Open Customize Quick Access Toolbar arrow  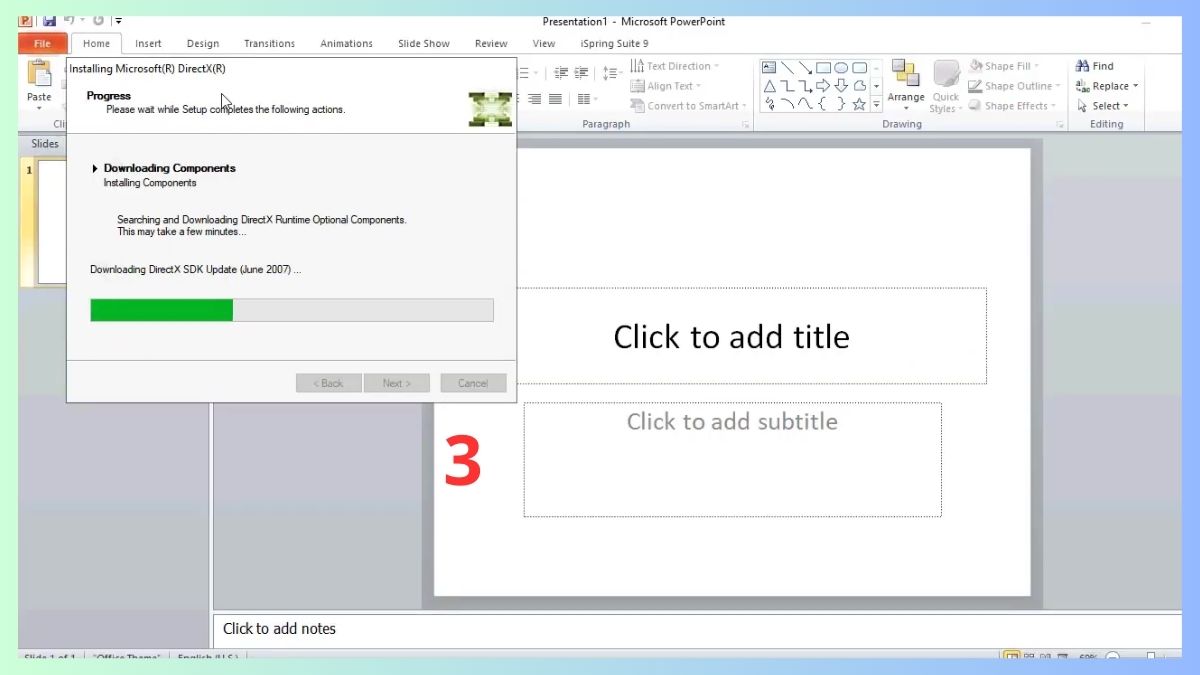(118, 21)
